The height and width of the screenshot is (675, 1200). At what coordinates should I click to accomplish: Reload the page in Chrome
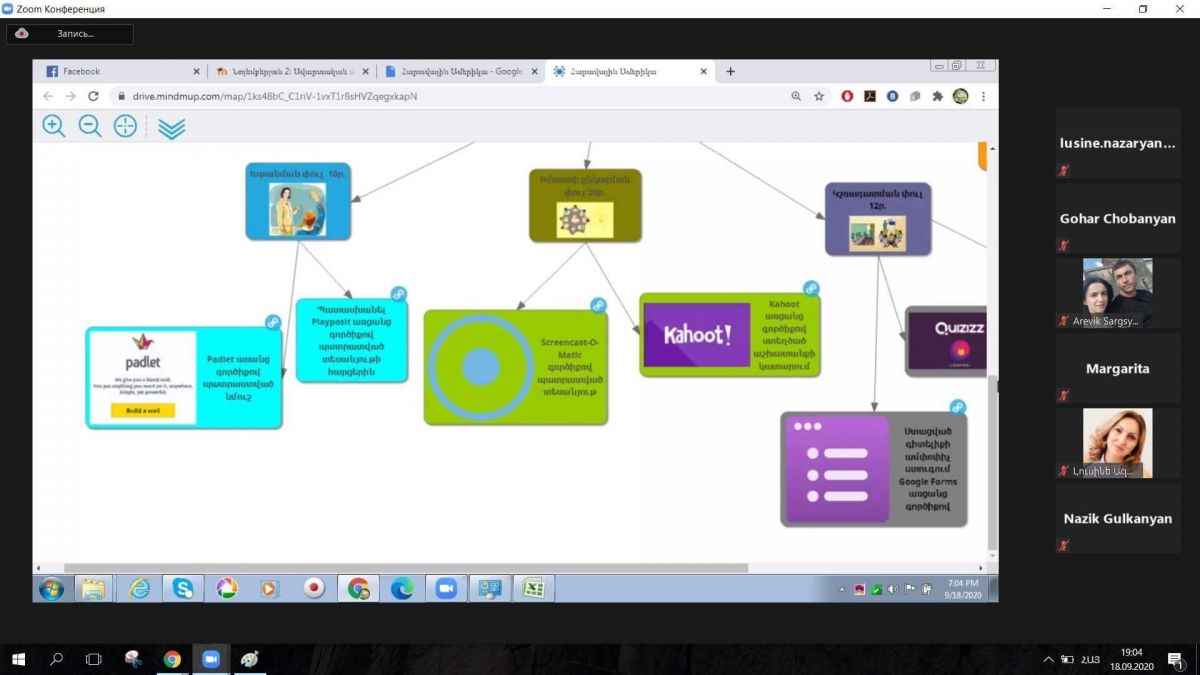(94, 97)
